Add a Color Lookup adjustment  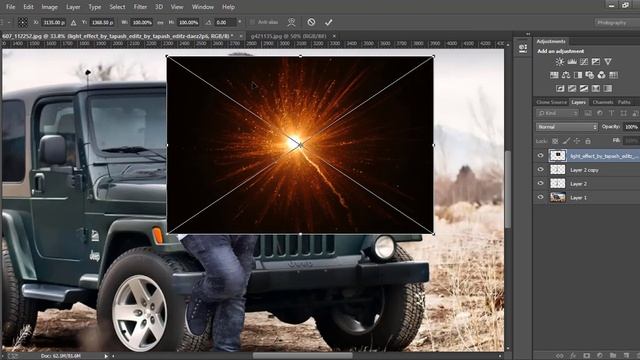613,75
